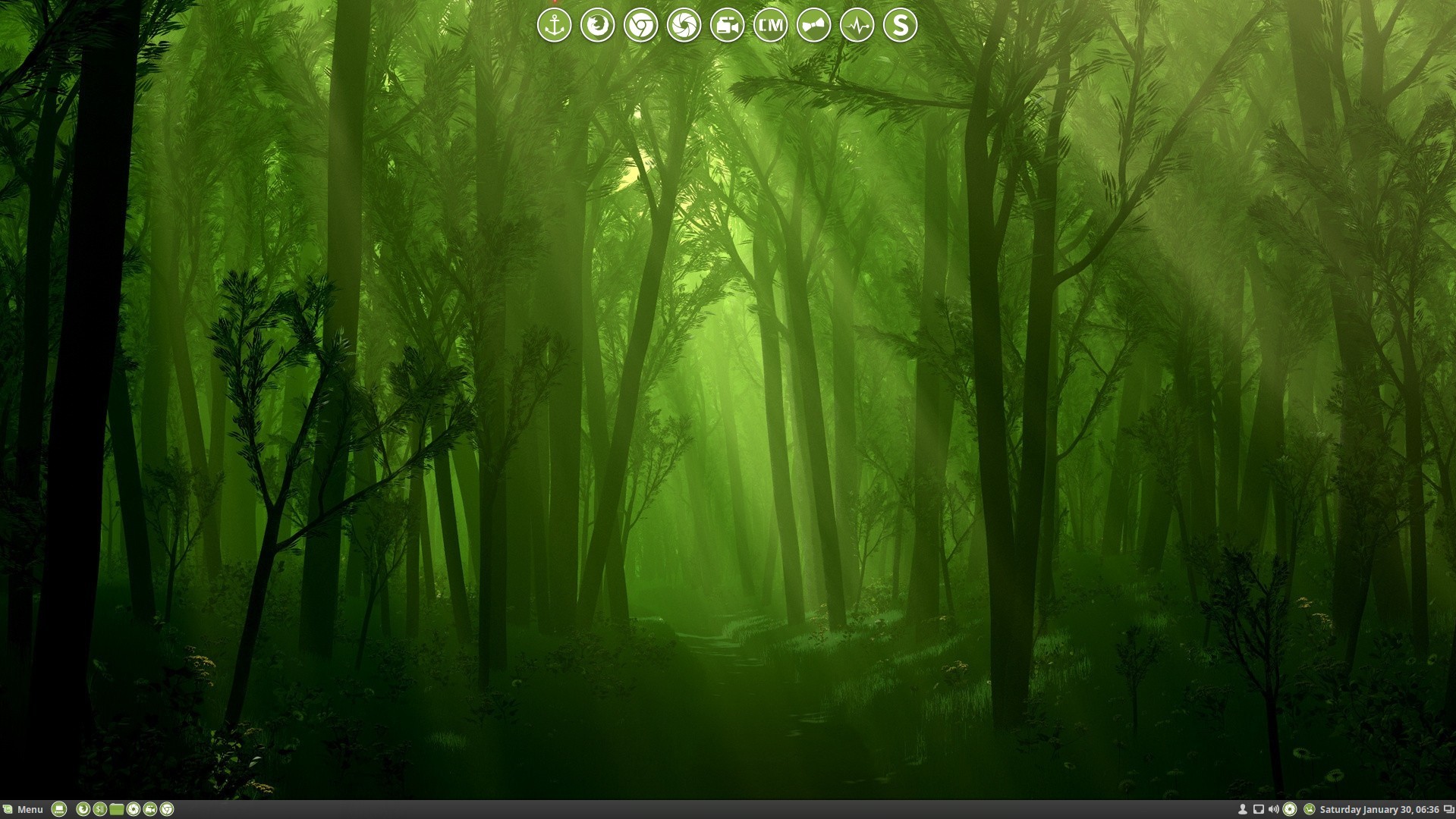Open the removable drives tray icon
Viewport: 1456px width, 819px height.
pos(1258,809)
